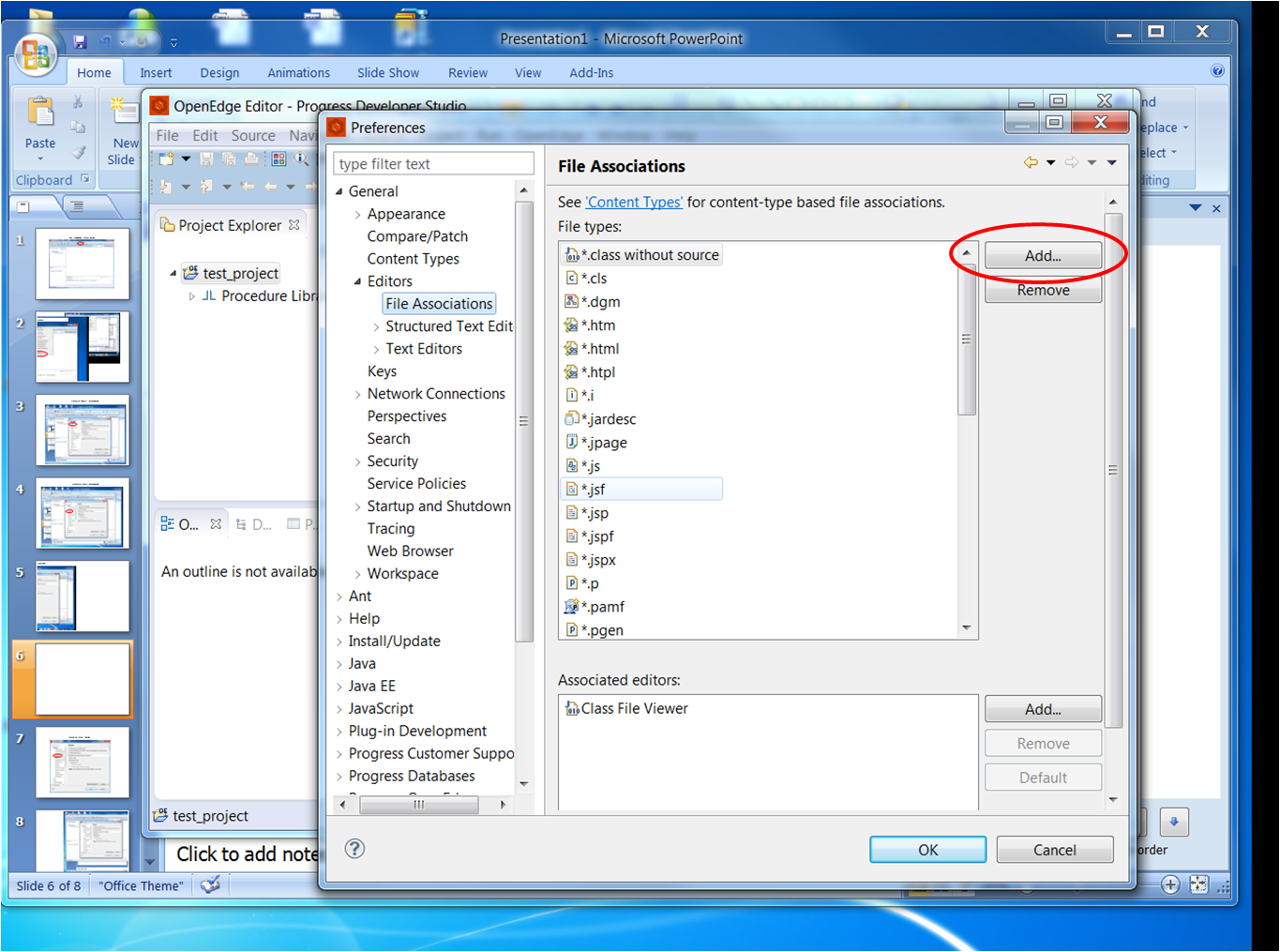This screenshot has width=1280, height=952.
Task: Click the forward navigation arrow in Preferences
Action: [1072, 161]
